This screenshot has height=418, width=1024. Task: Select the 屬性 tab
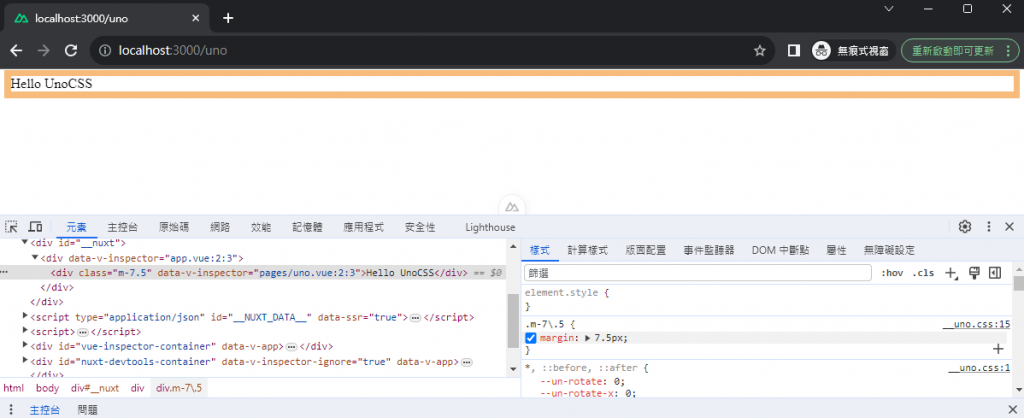[x=837, y=250]
